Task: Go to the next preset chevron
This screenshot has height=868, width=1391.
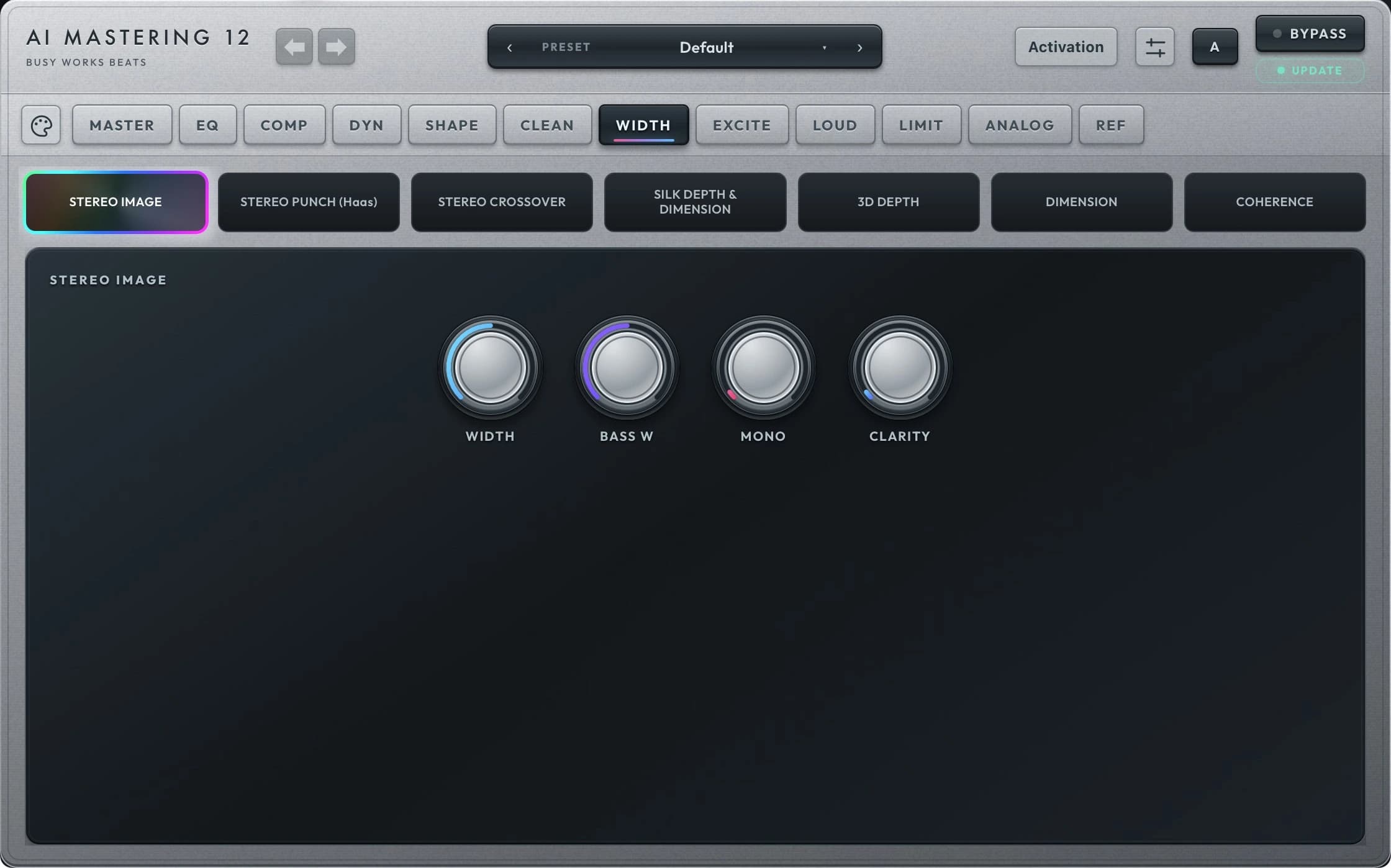Action: [859, 47]
